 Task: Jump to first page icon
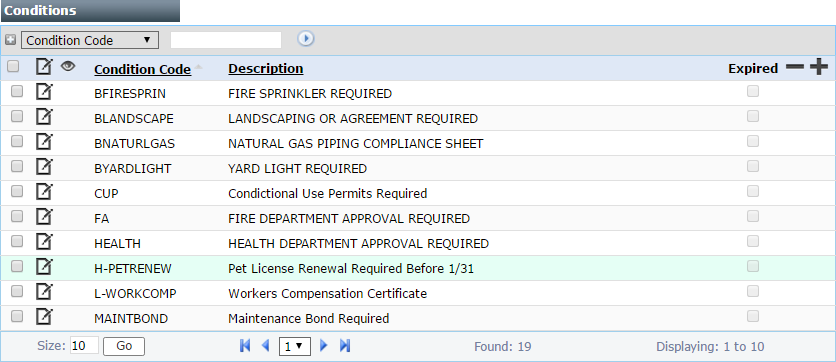pyautogui.click(x=245, y=346)
